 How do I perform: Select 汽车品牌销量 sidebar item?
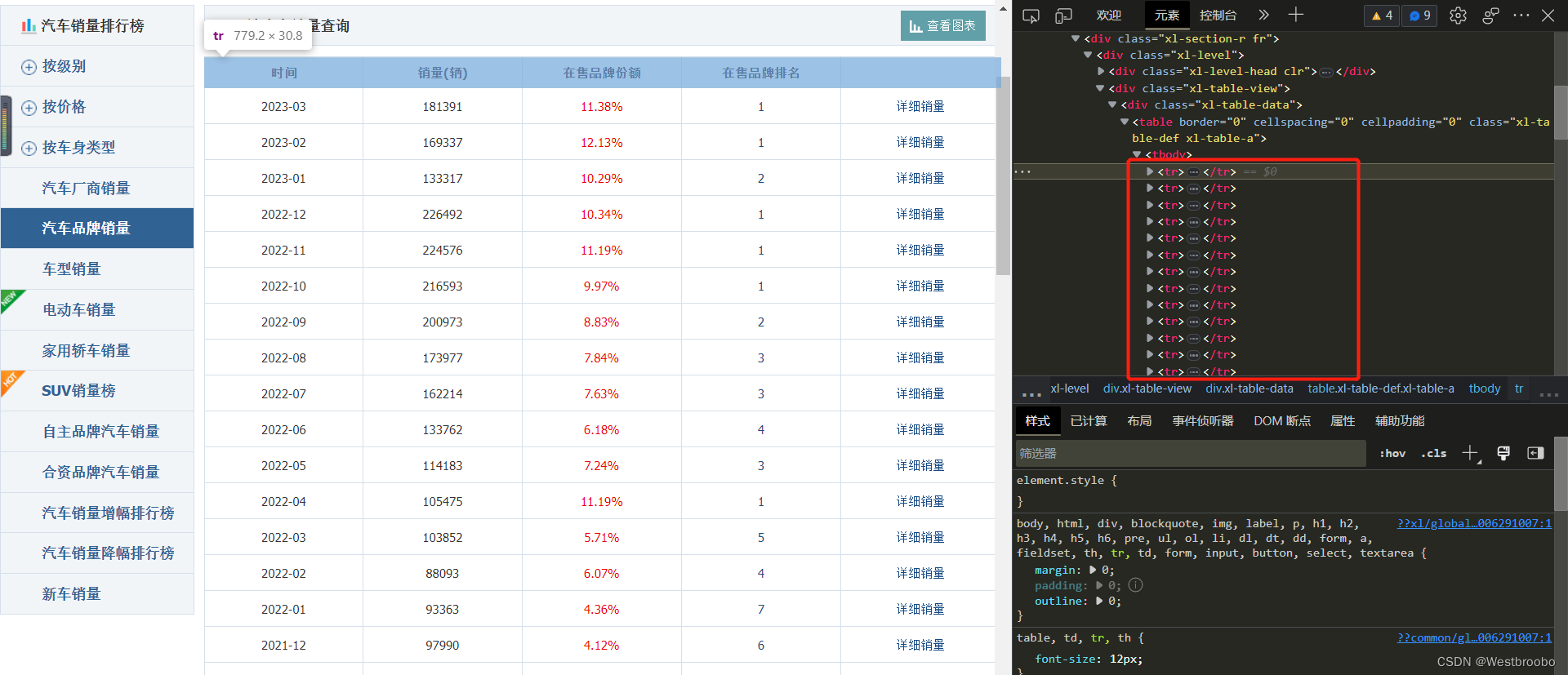coord(97,229)
